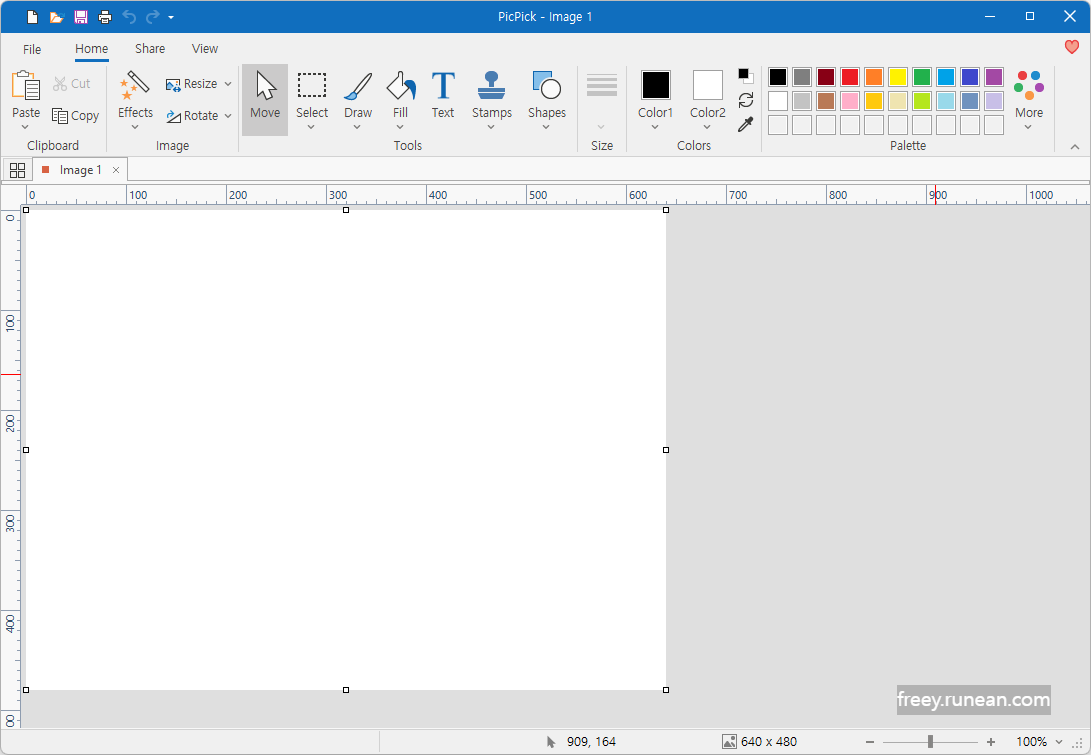Click the 640 x 480 image size readout
Viewport: 1091px width, 755px height.
[x=760, y=742]
